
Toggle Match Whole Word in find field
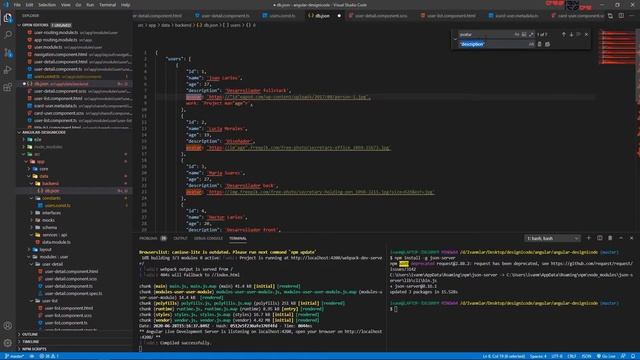(x=524, y=35)
